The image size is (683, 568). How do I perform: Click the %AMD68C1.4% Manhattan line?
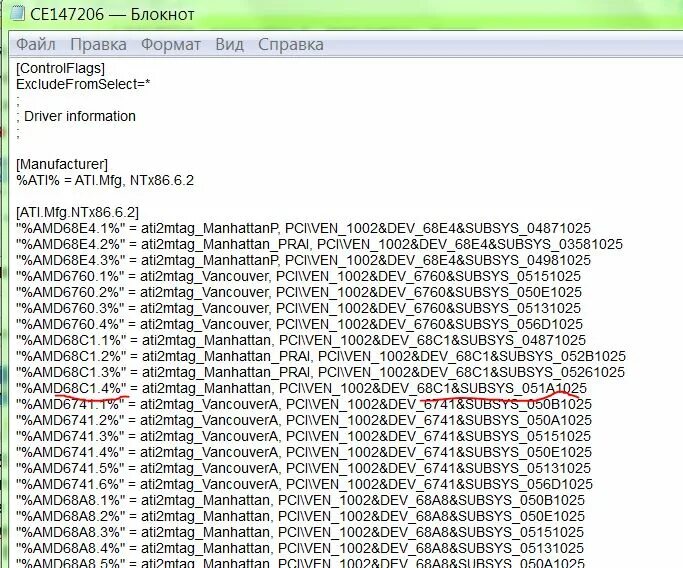tap(301, 388)
